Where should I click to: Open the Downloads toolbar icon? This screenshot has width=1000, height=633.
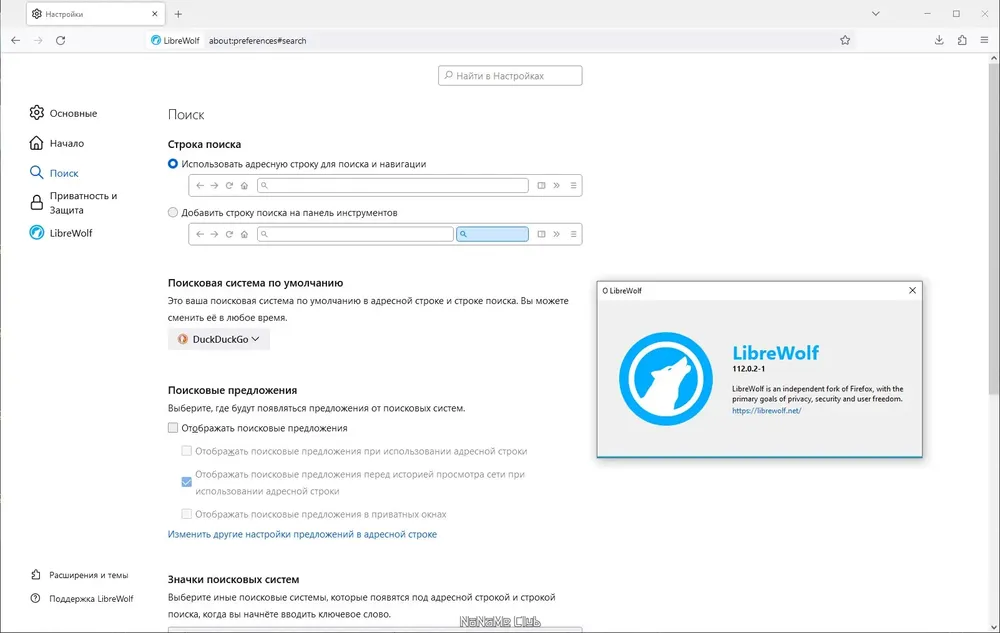point(939,40)
